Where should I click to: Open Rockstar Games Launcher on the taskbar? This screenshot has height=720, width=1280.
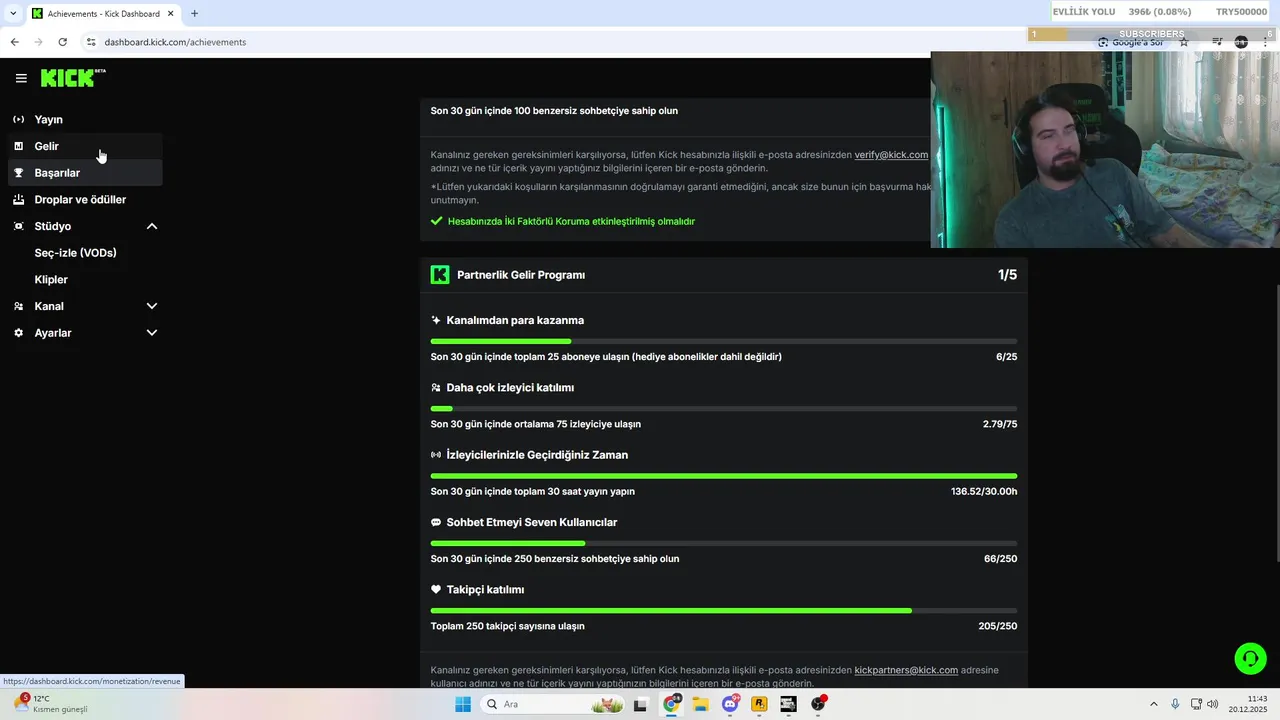click(x=759, y=704)
